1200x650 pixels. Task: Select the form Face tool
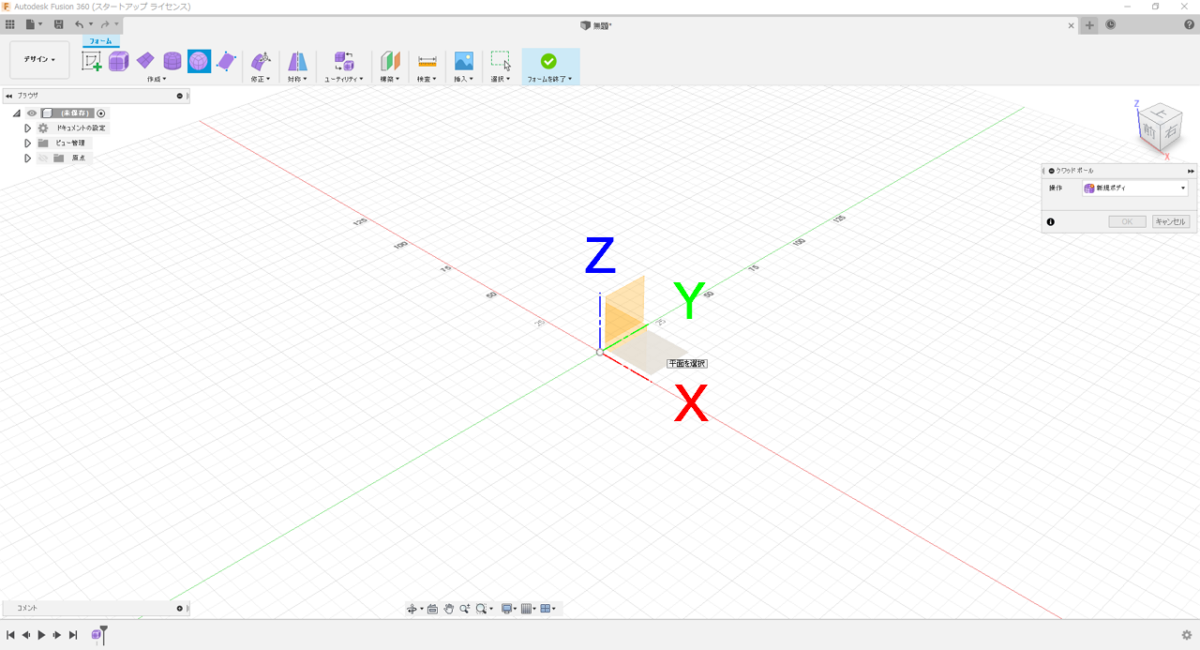[226, 61]
